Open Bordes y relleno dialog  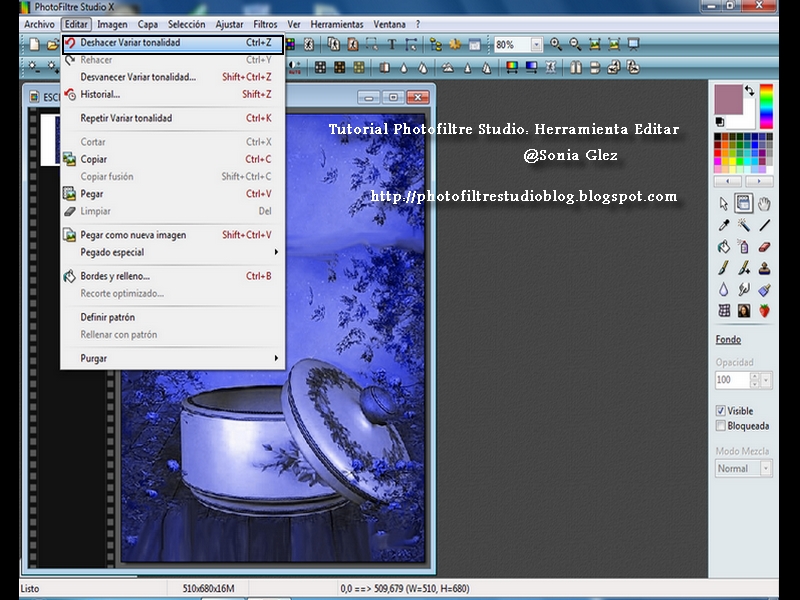pyautogui.click(x=172, y=276)
